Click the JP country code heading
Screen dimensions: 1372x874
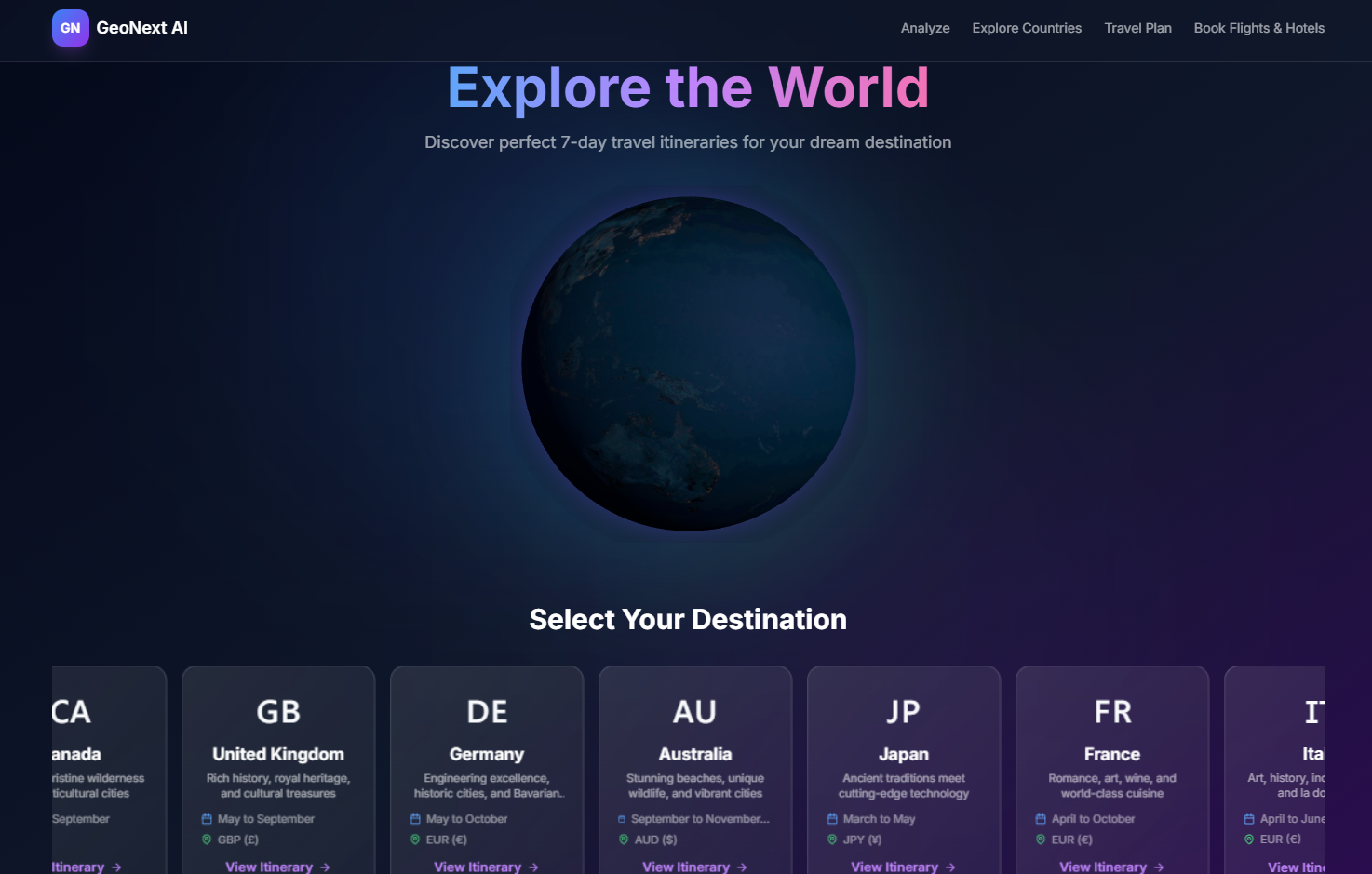pos(904,712)
